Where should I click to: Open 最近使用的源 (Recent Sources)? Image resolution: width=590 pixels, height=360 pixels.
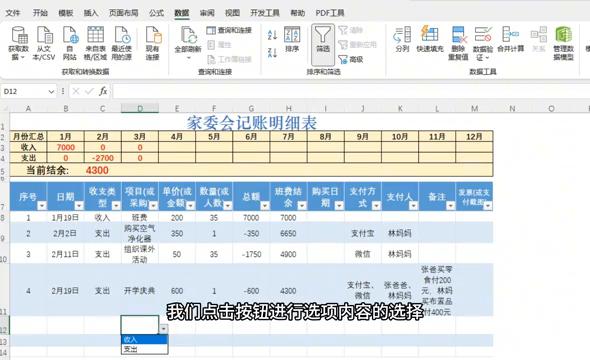coord(121,43)
